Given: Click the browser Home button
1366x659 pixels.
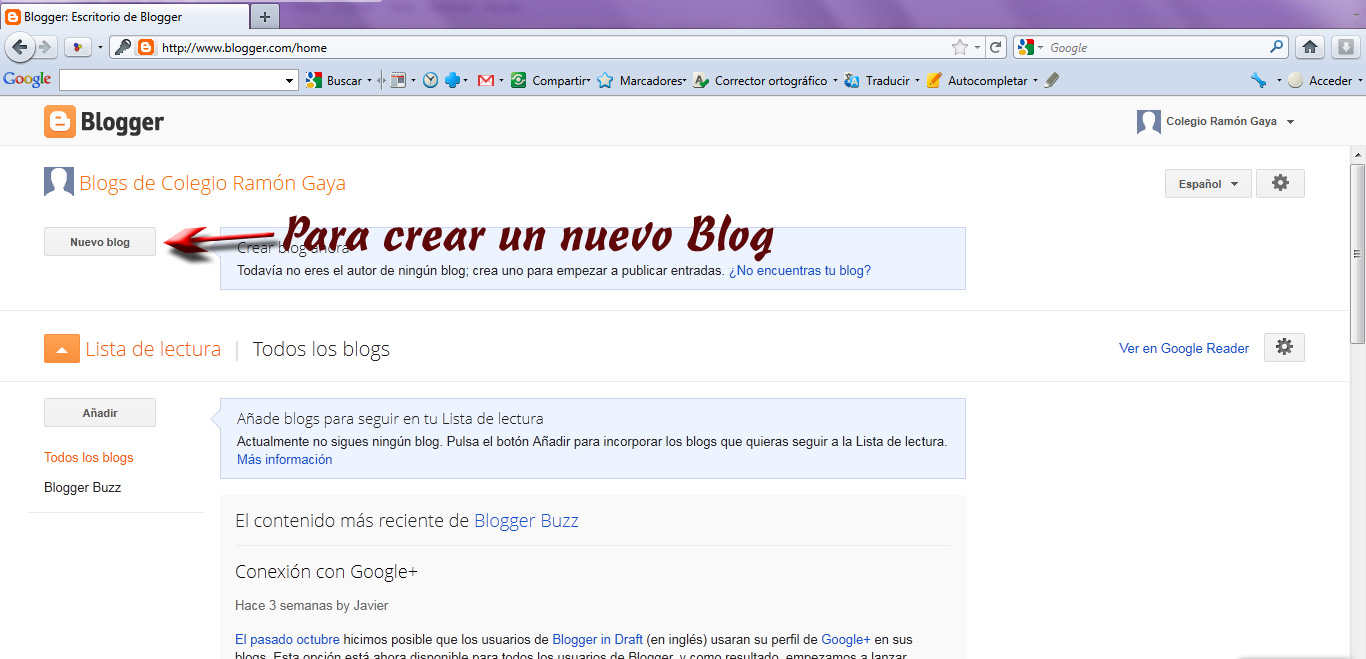Looking at the screenshot, I should click(1310, 46).
